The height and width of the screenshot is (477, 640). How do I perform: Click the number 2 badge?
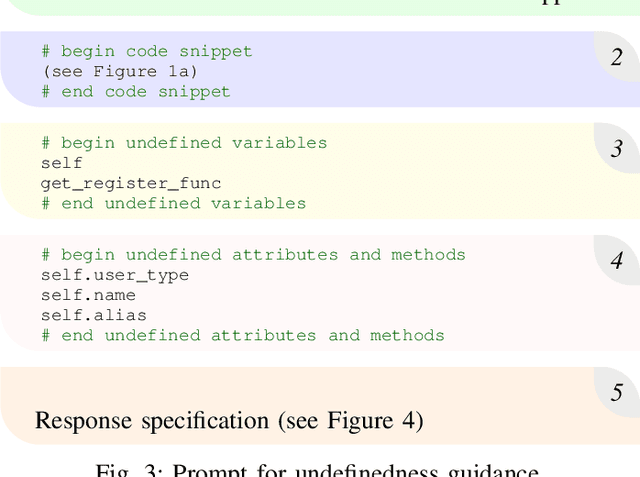[617, 57]
